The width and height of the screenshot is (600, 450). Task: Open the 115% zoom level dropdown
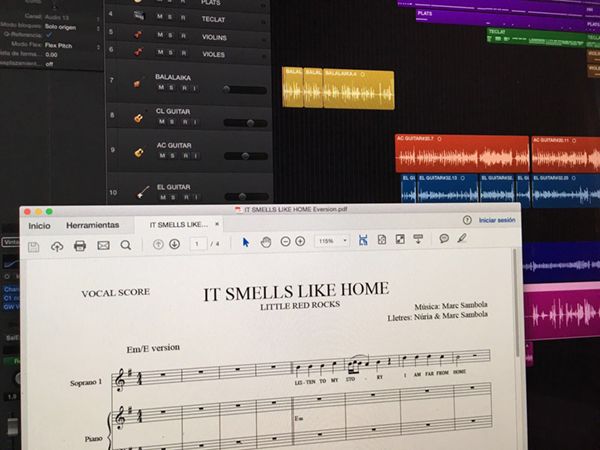(x=332, y=241)
